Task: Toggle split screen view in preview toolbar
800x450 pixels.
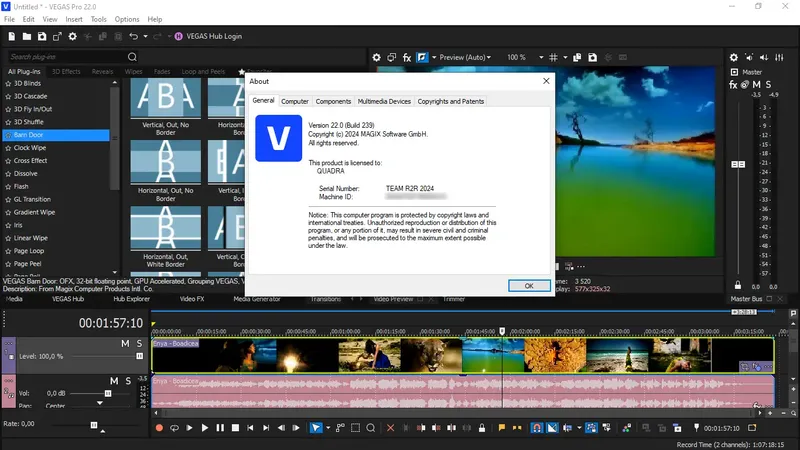Action: (x=422, y=57)
